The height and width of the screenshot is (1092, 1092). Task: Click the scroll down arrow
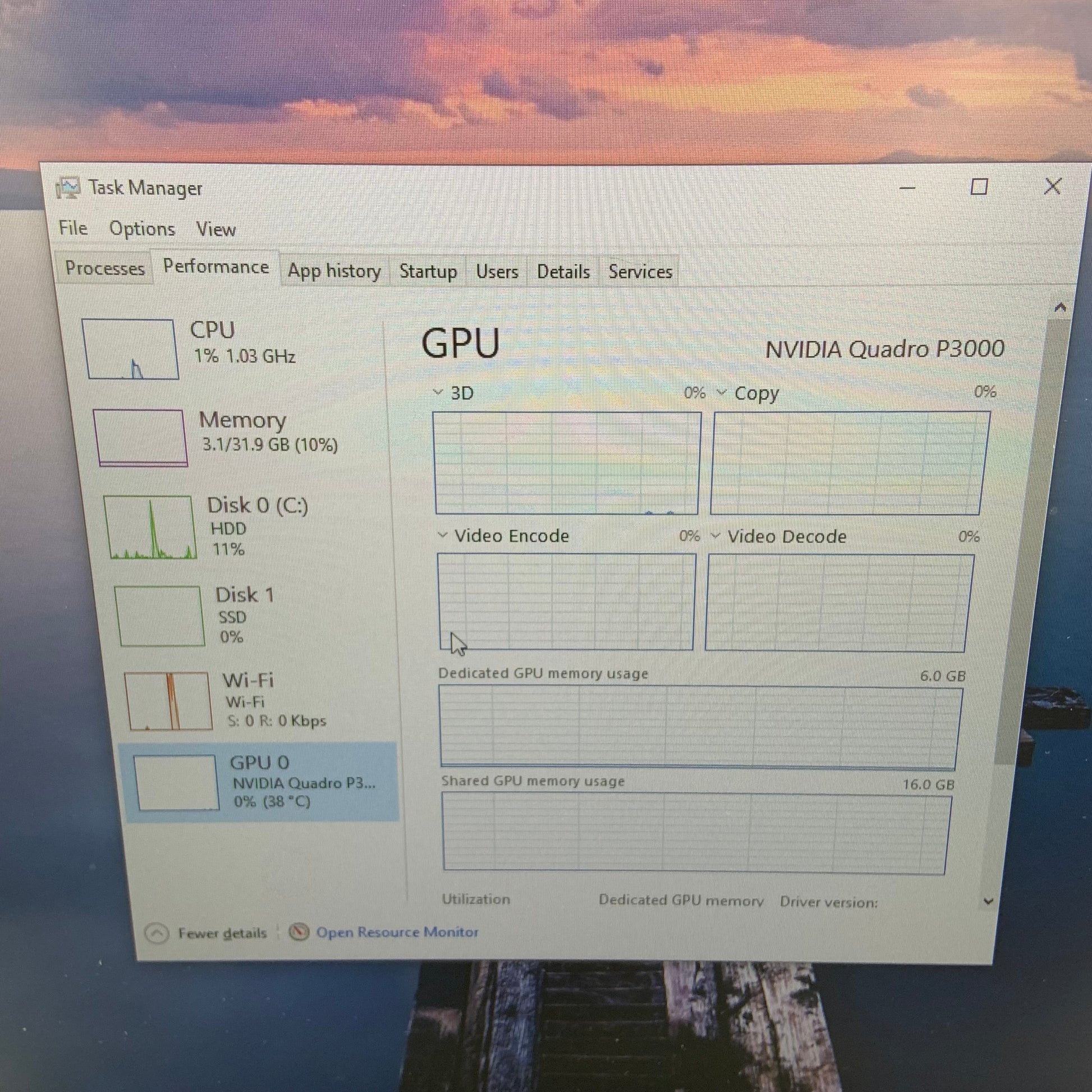click(x=988, y=902)
